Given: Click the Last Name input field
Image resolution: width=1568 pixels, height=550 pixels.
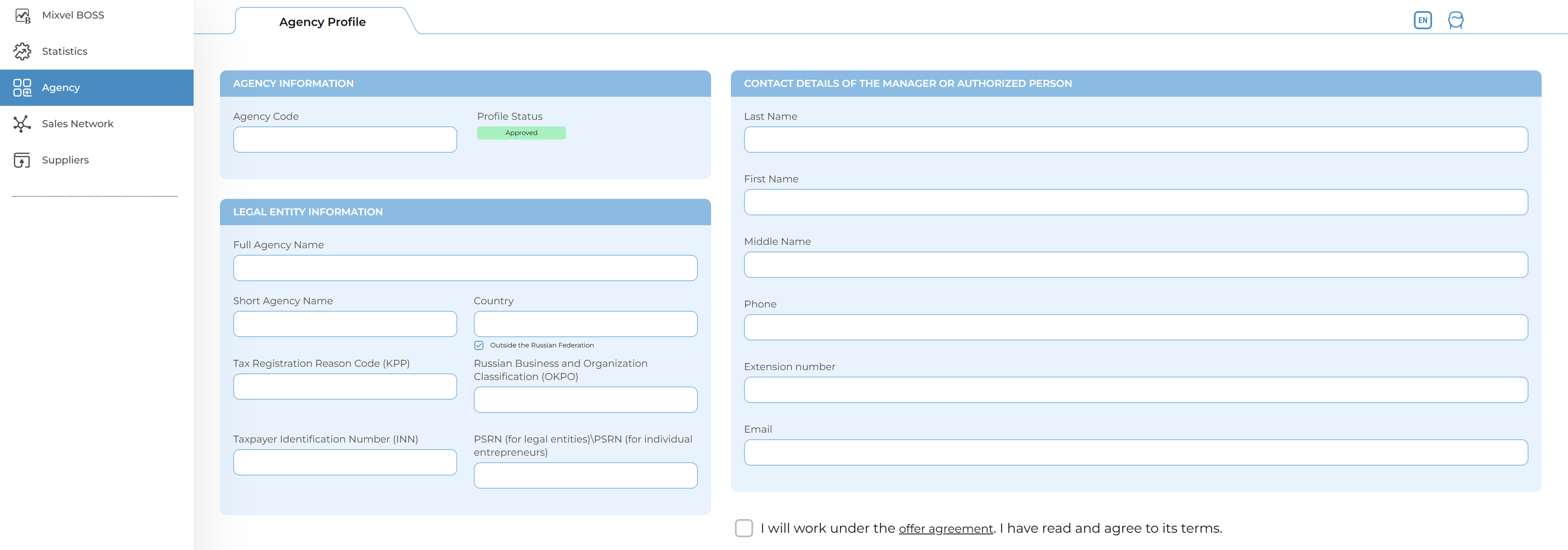Looking at the screenshot, I should click(1135, 140).
